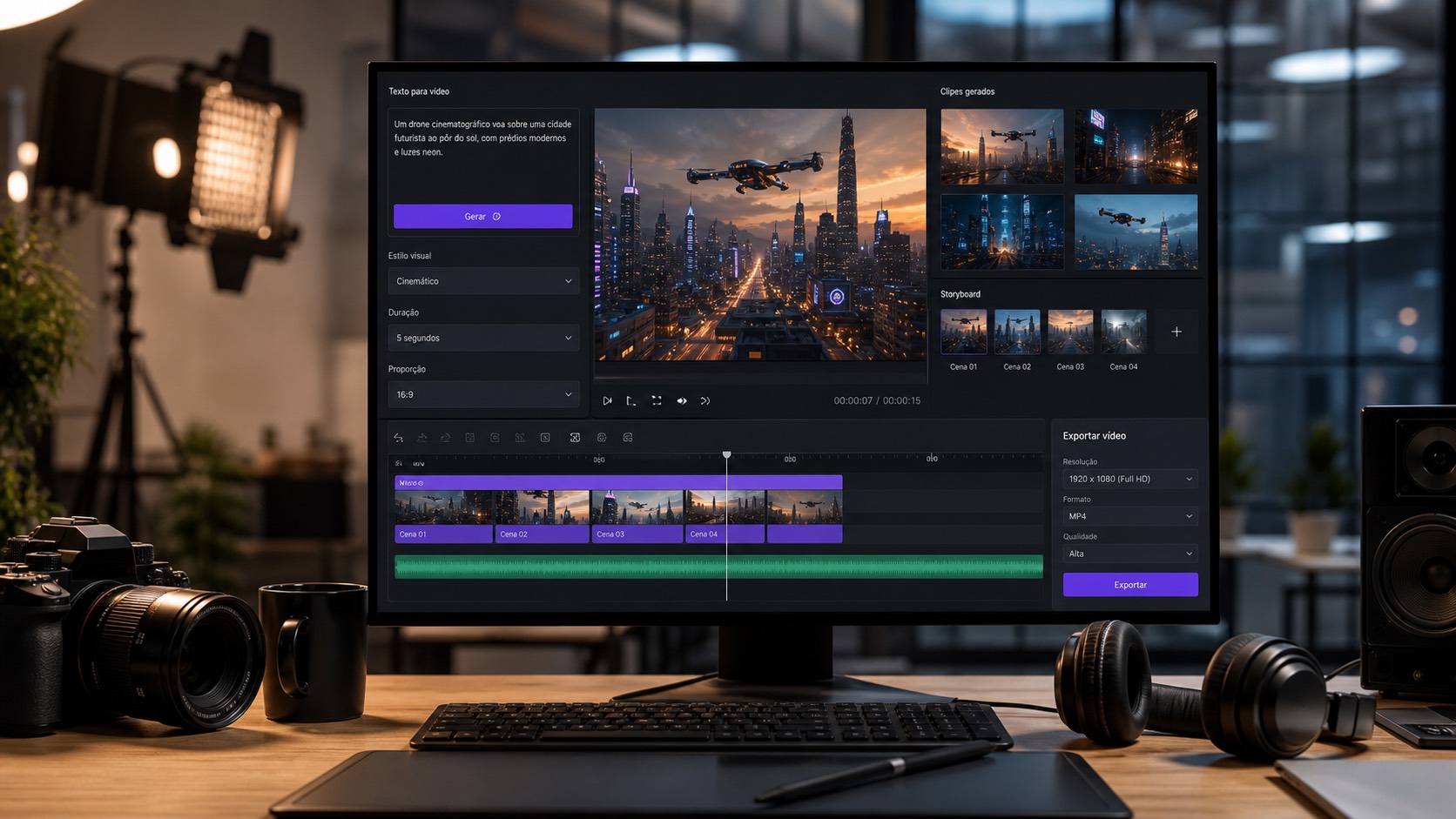Viewport: 1456px width, 819px height.
Task: Toggle fullscreen preview icon
Action: tap(657, 401)
